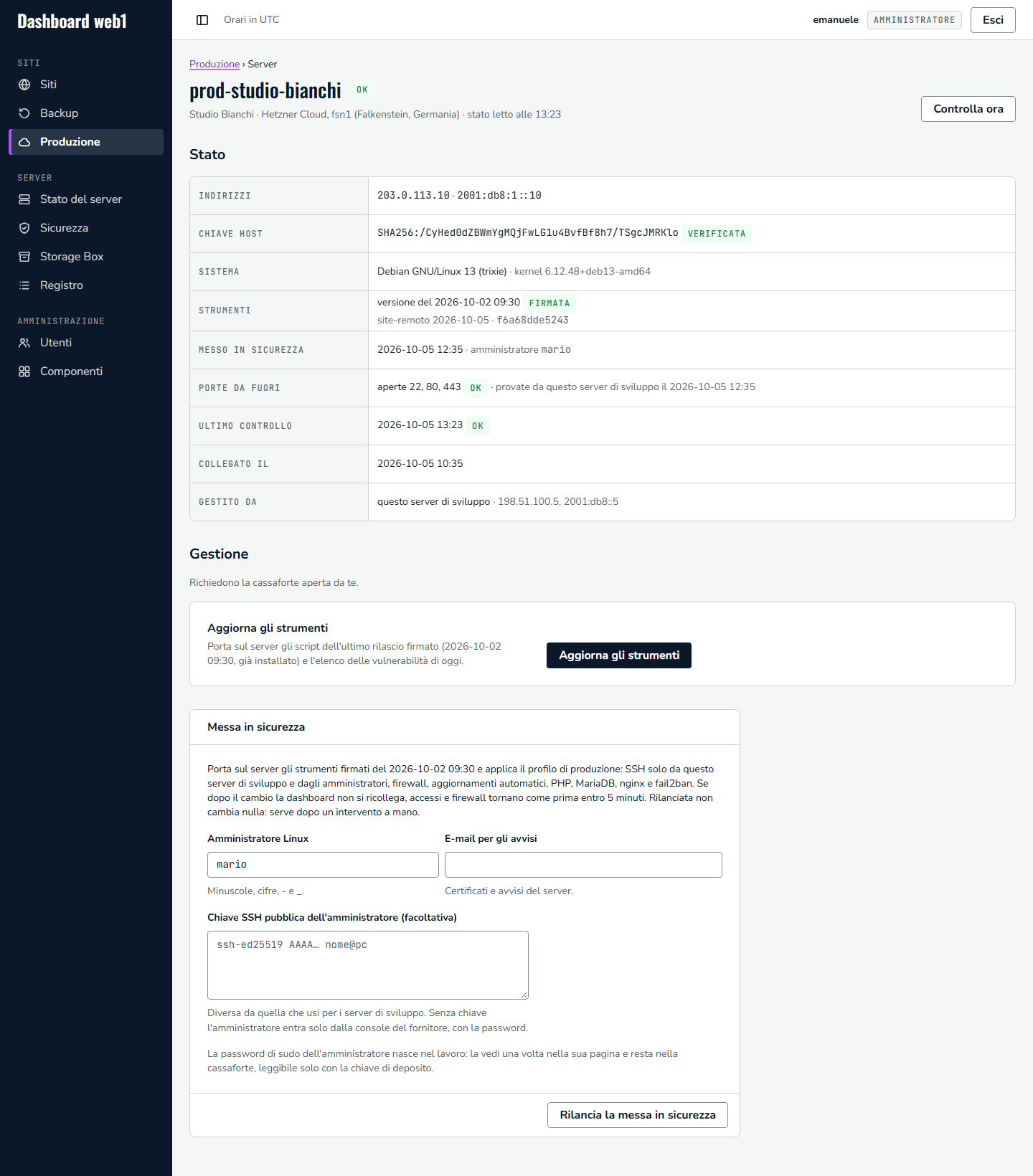Click the people icon for Utenti
Viewport: 1033px width, 1176px height.
tap(24, 343)
